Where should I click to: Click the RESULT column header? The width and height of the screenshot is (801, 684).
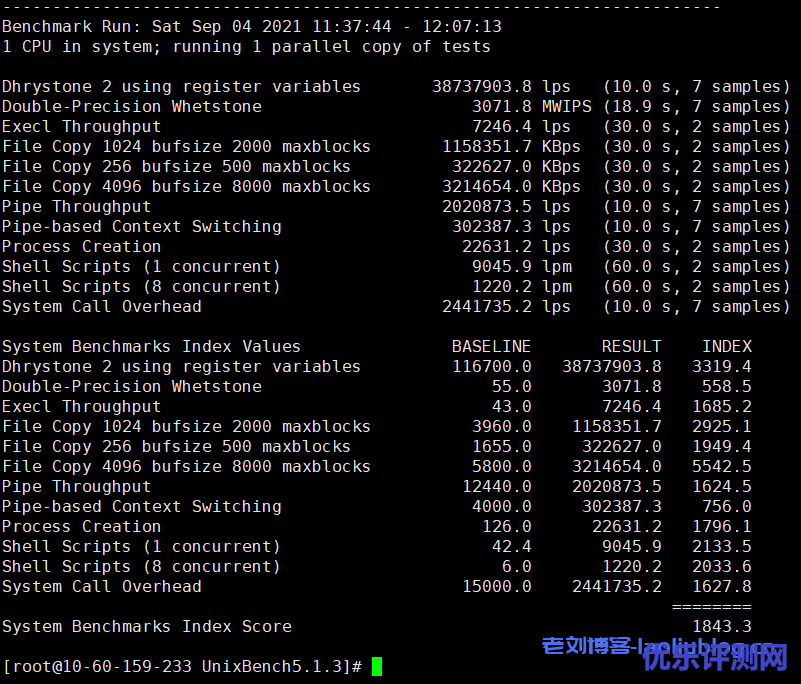[x=631, y=346]
